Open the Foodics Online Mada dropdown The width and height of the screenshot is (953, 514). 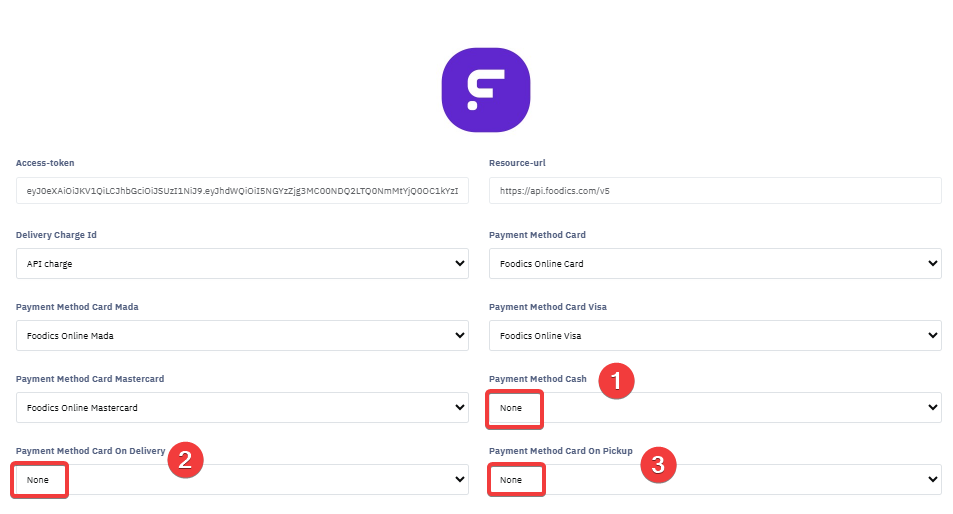(x=242, y=336)
